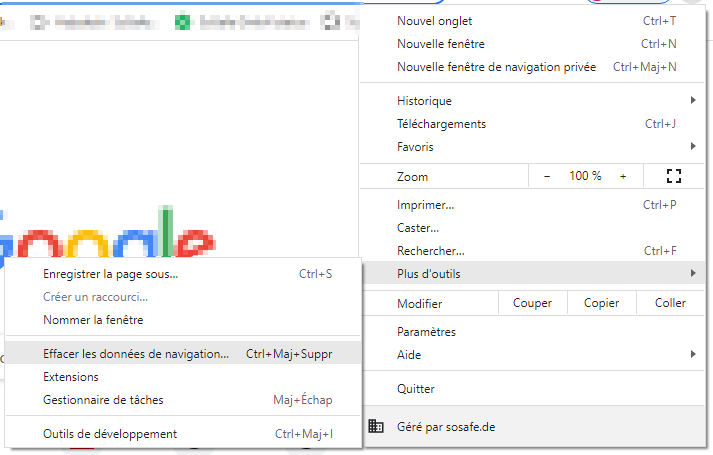Open Nouvel onglet from the menu
Screen dimensions: 713x455
434,21
